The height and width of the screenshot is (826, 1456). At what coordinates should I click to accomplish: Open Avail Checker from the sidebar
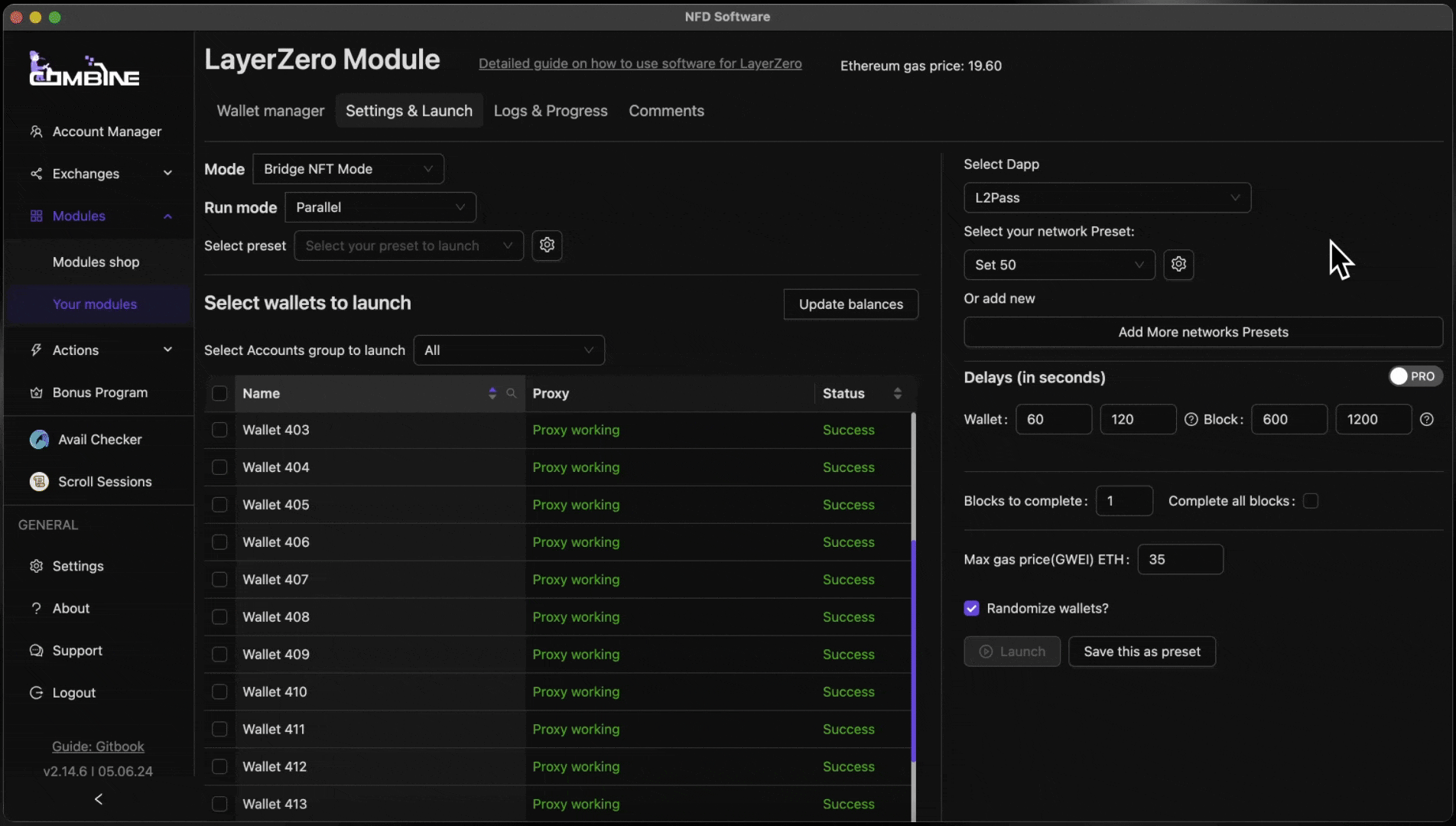click(x=99, y=440)
